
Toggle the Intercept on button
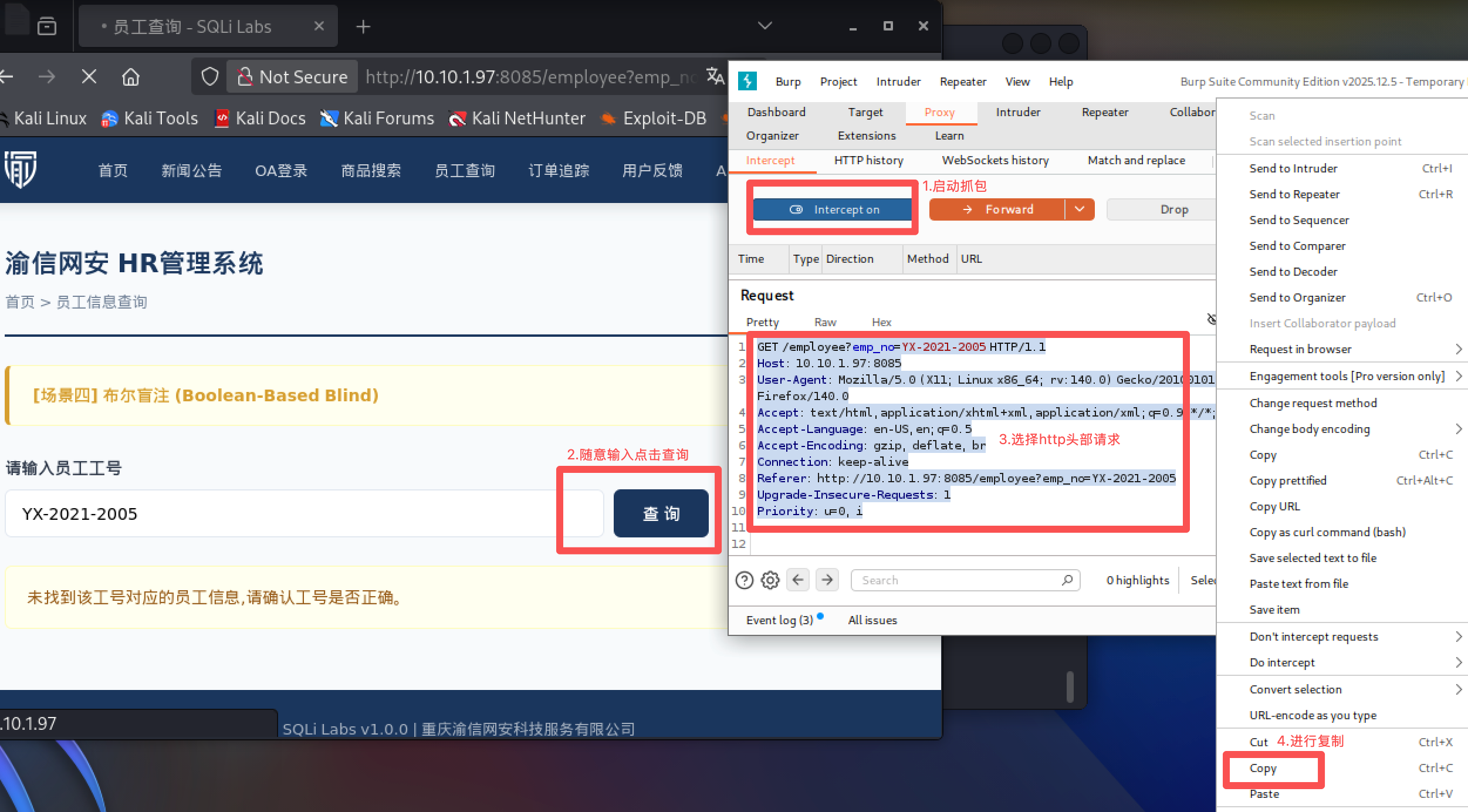[833, 209]
